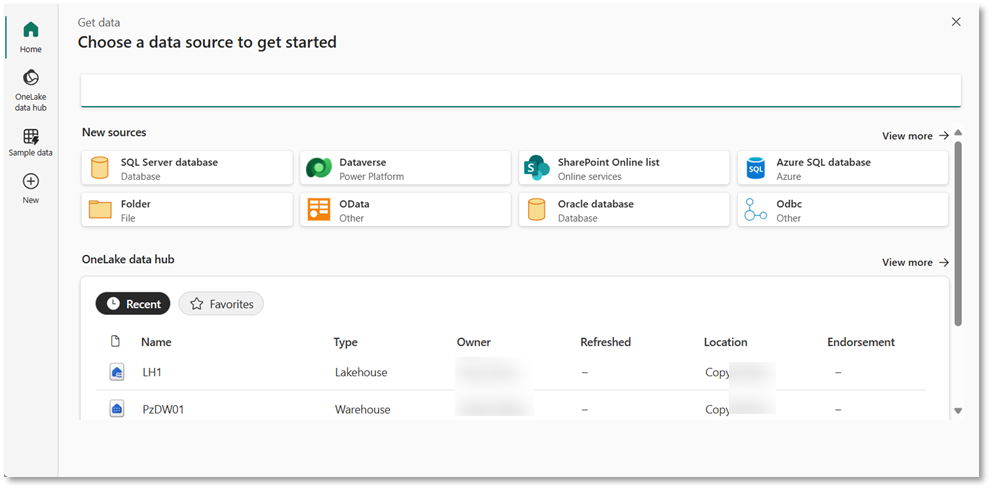Switch to the Recent tab

(x=133, y=304)
